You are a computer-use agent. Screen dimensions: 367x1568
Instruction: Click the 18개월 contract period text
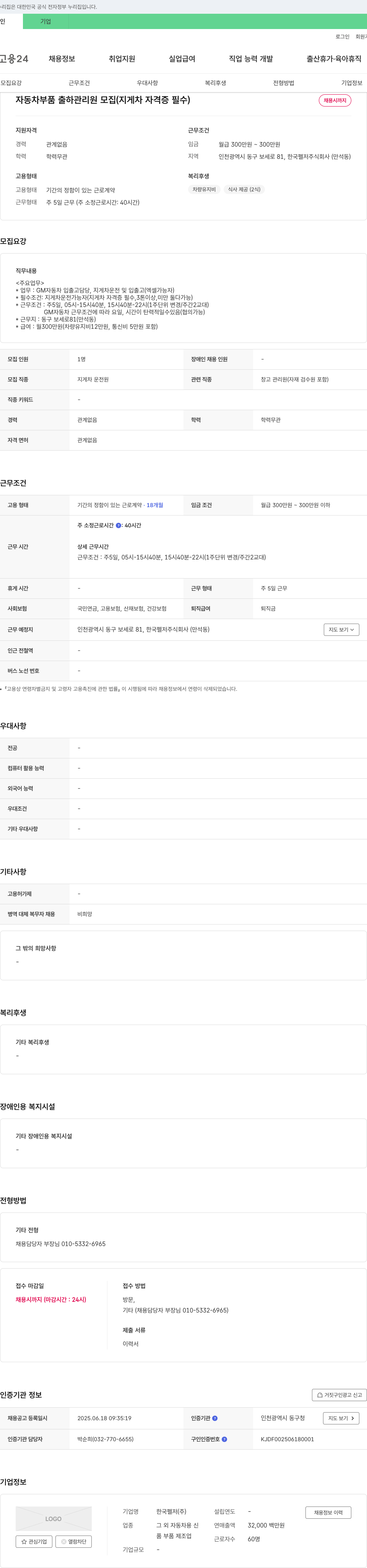[x=155, y=505]
